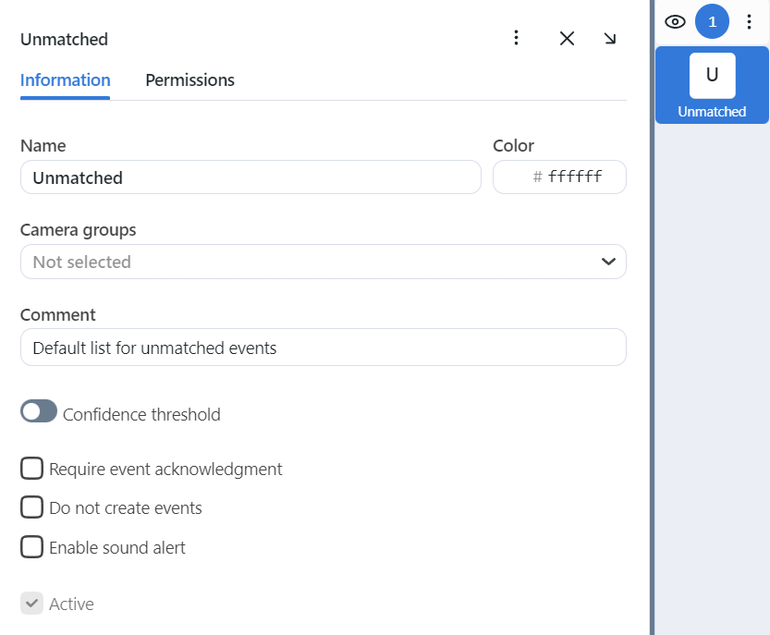Viewport: 770px width, 635px height.
Task: Switch to the Permissions tab
Action: coord(190,80)
